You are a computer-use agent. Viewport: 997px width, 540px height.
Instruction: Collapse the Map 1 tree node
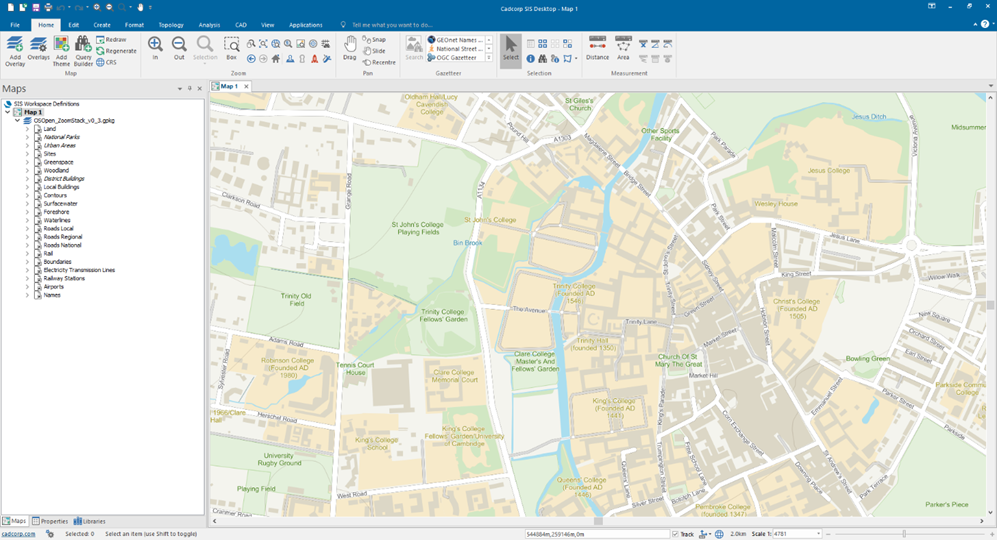click(x=8, y=112)
